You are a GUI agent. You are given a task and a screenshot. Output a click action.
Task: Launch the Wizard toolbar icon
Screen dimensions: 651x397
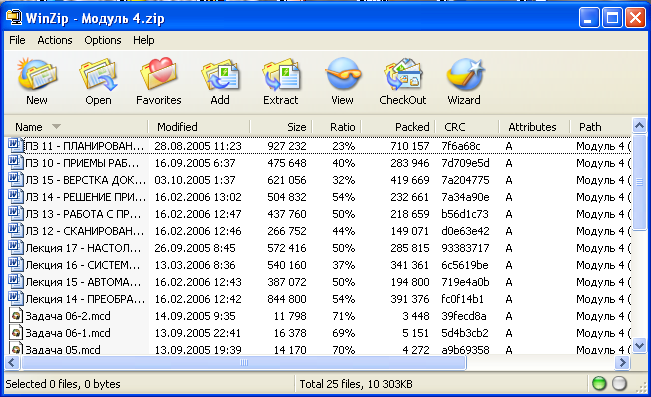click(465, 75)
